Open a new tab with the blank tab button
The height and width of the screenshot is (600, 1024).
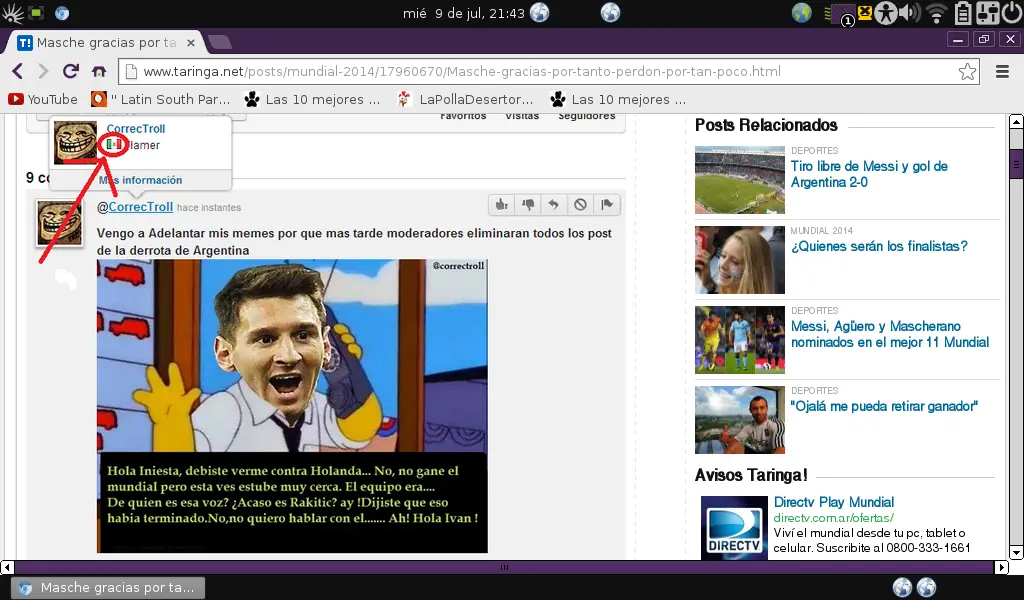pyautogui.click(x=220, y=42)
